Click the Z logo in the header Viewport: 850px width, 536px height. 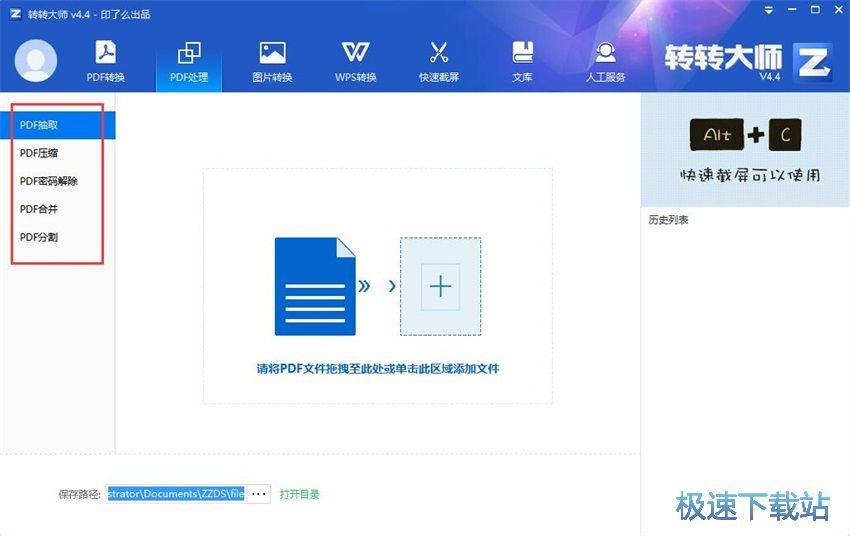812,62
